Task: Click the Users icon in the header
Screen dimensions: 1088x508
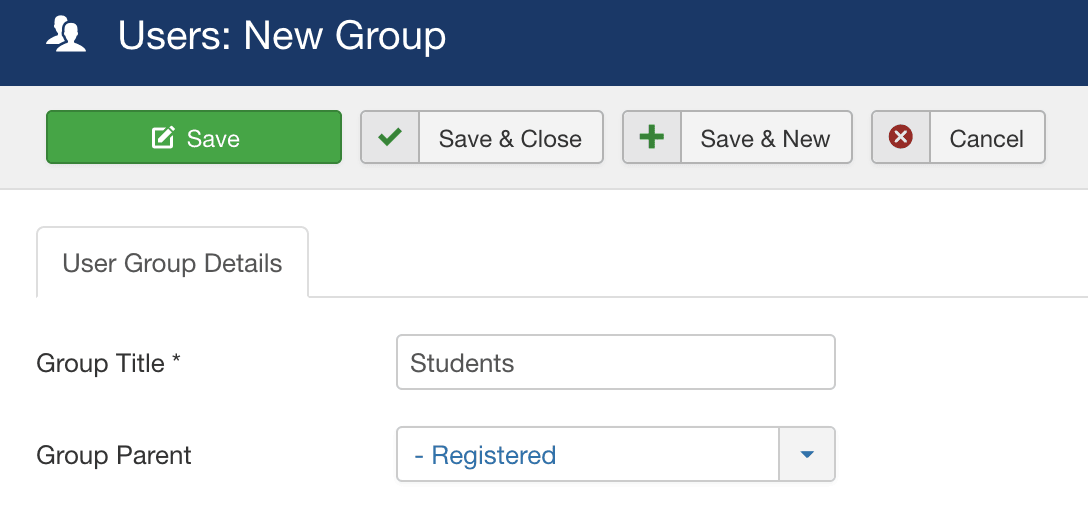Action: 66,35
